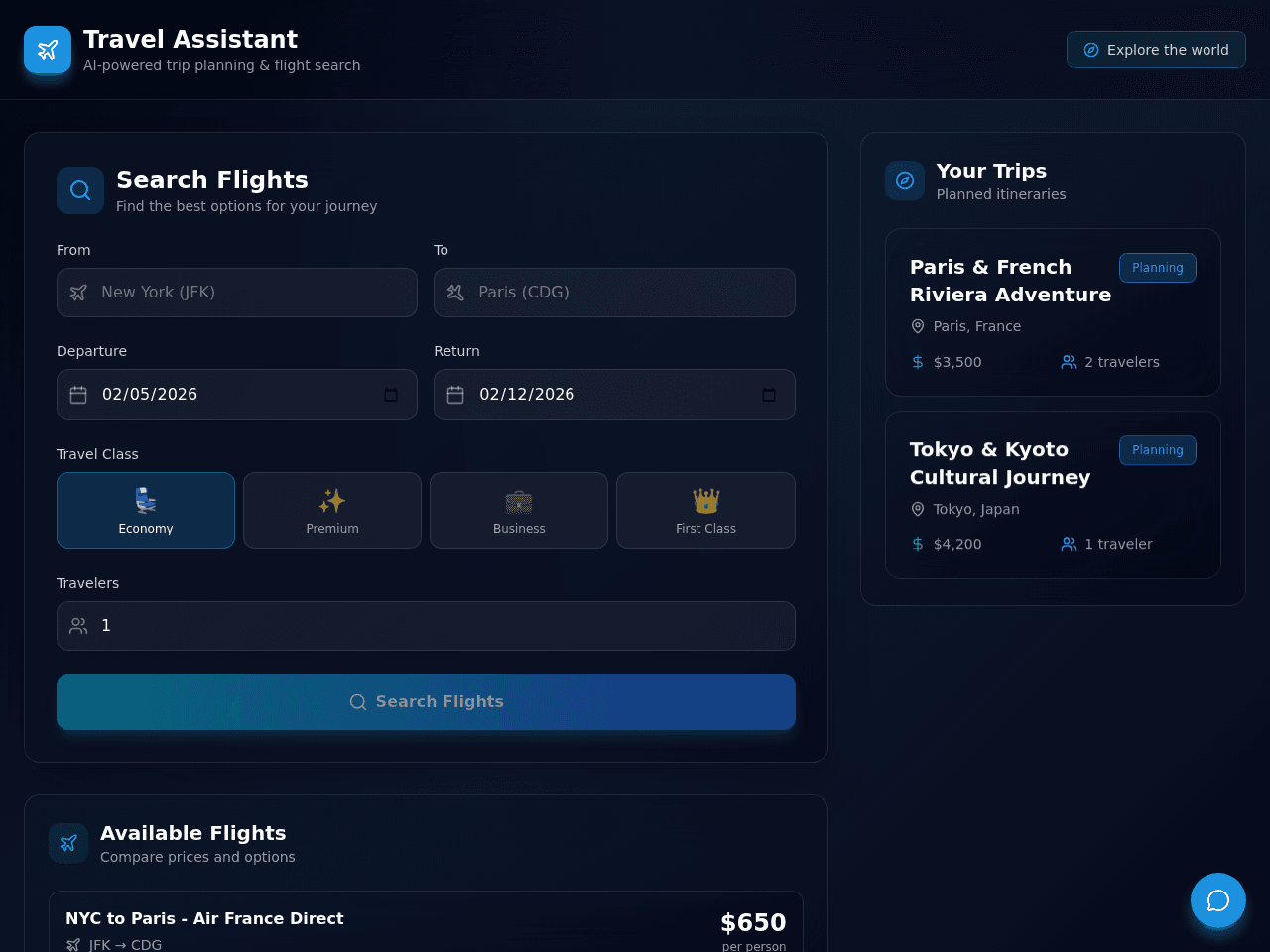Click the search magnifier icon beside Search Flights
The height and width of the screenshot is (952, 1270).
point(80,190)
